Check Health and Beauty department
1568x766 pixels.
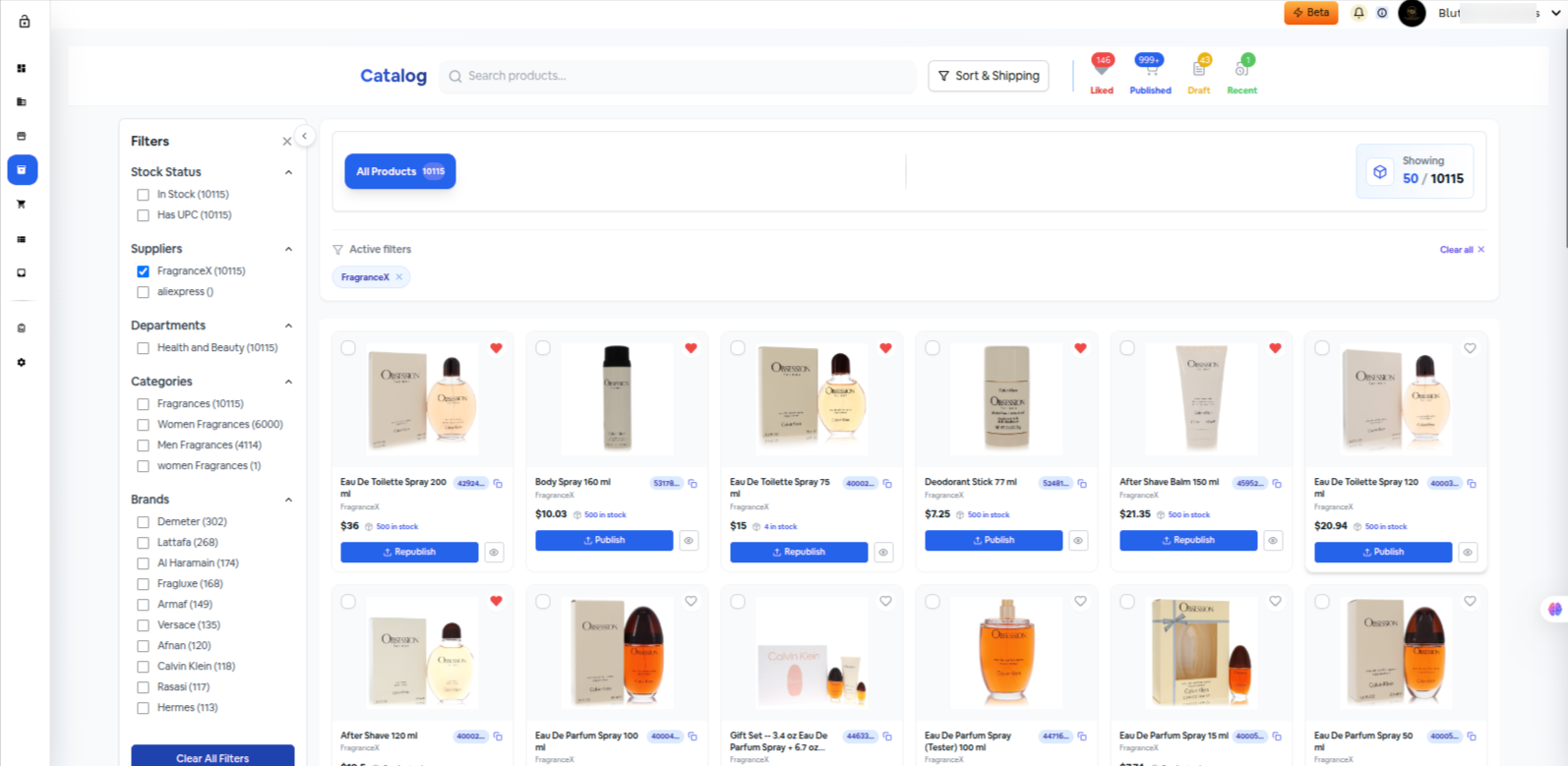pos(144,348)
